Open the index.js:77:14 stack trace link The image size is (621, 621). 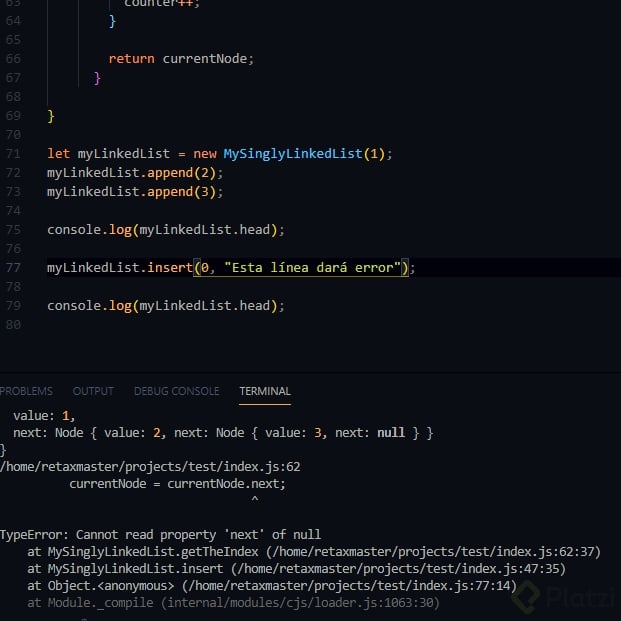349,586
